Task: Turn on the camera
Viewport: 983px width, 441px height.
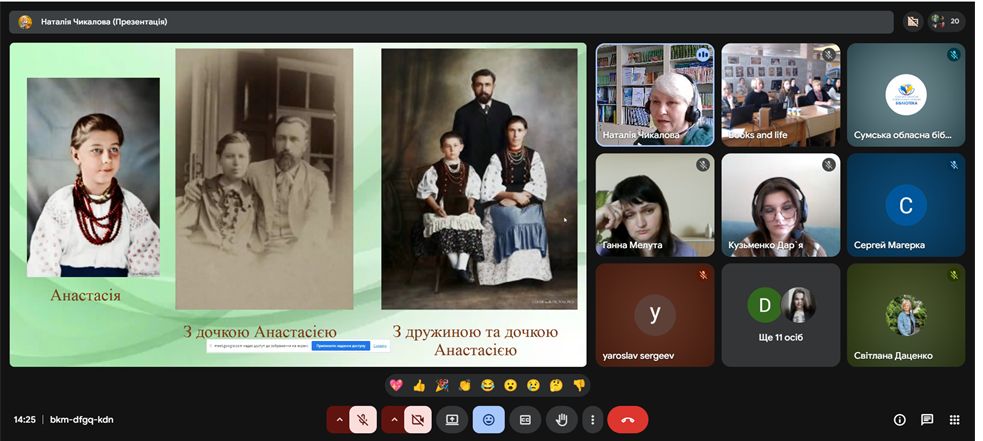Action: pos(418,420)
